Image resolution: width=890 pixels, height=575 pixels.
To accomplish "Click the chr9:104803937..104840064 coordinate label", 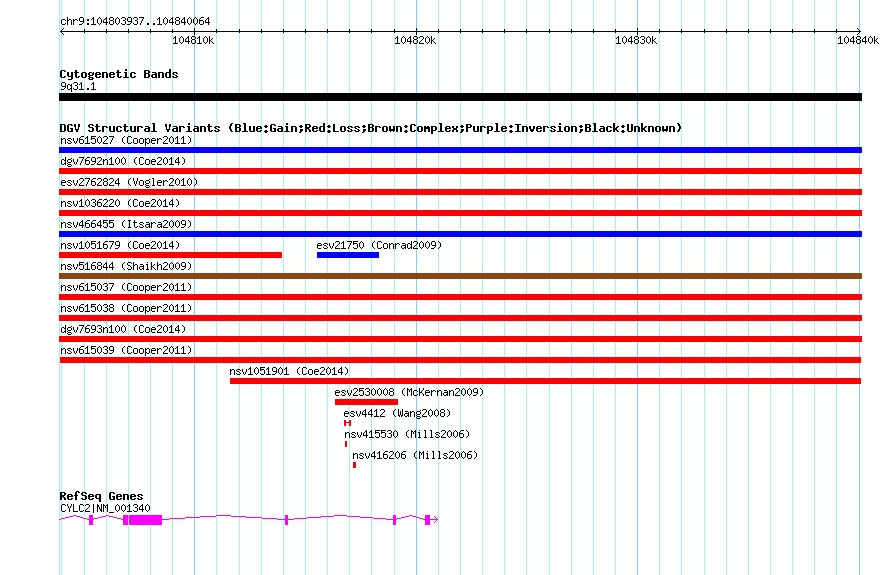I will click(x=135, y=22).
